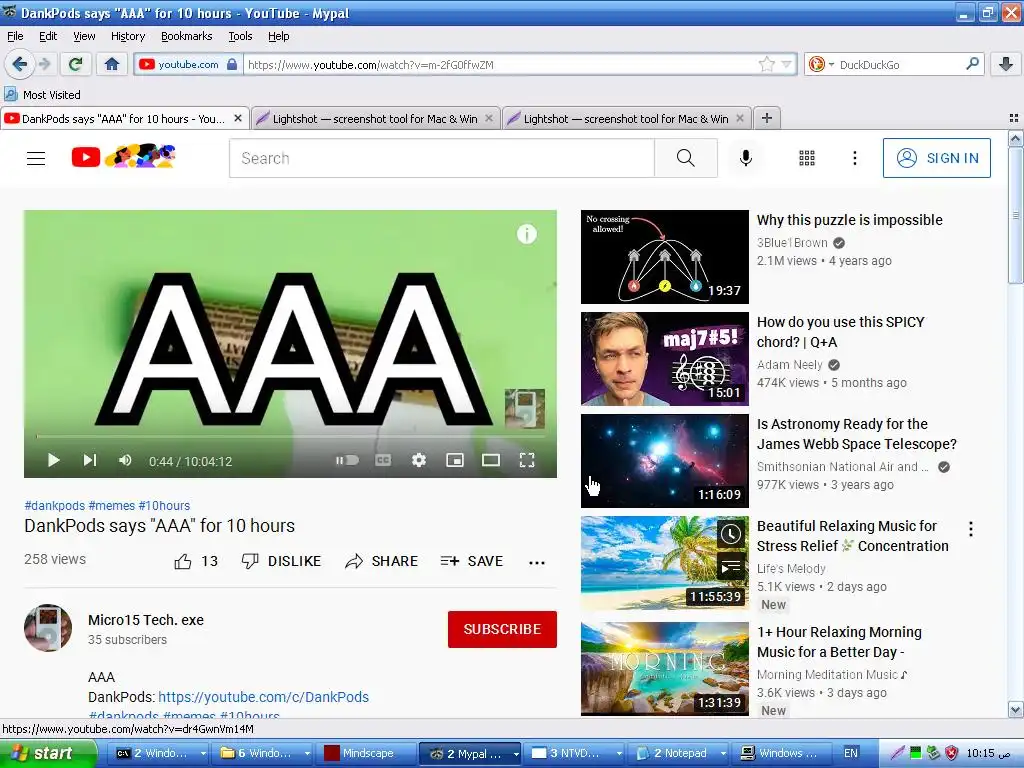Open the DankPods channel link

point(263,697)
